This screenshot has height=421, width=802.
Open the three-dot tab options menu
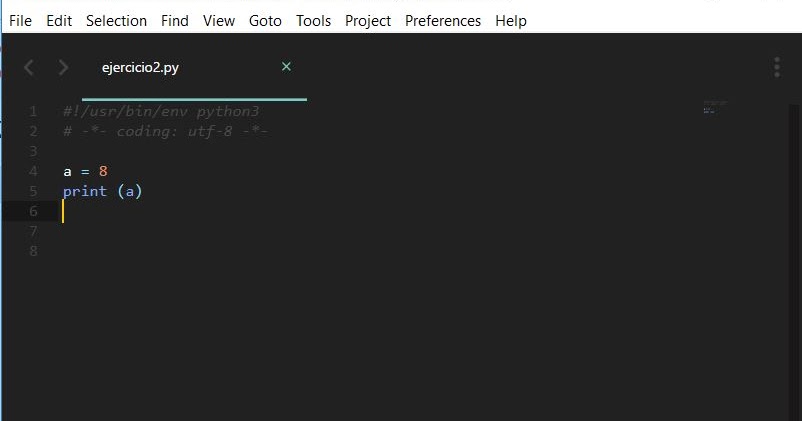(x=777, y=67)
